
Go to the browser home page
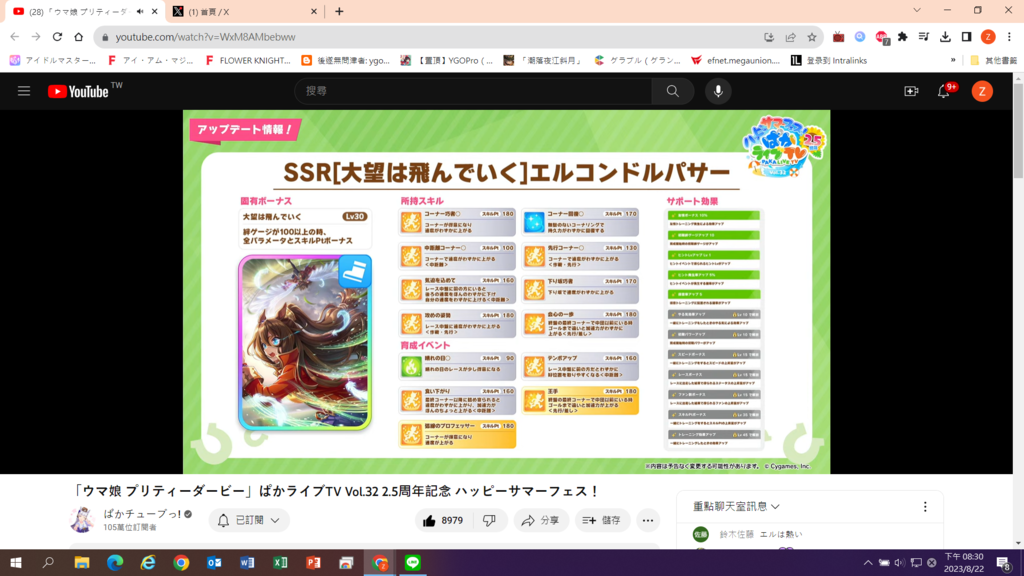(x=78, y=37)
